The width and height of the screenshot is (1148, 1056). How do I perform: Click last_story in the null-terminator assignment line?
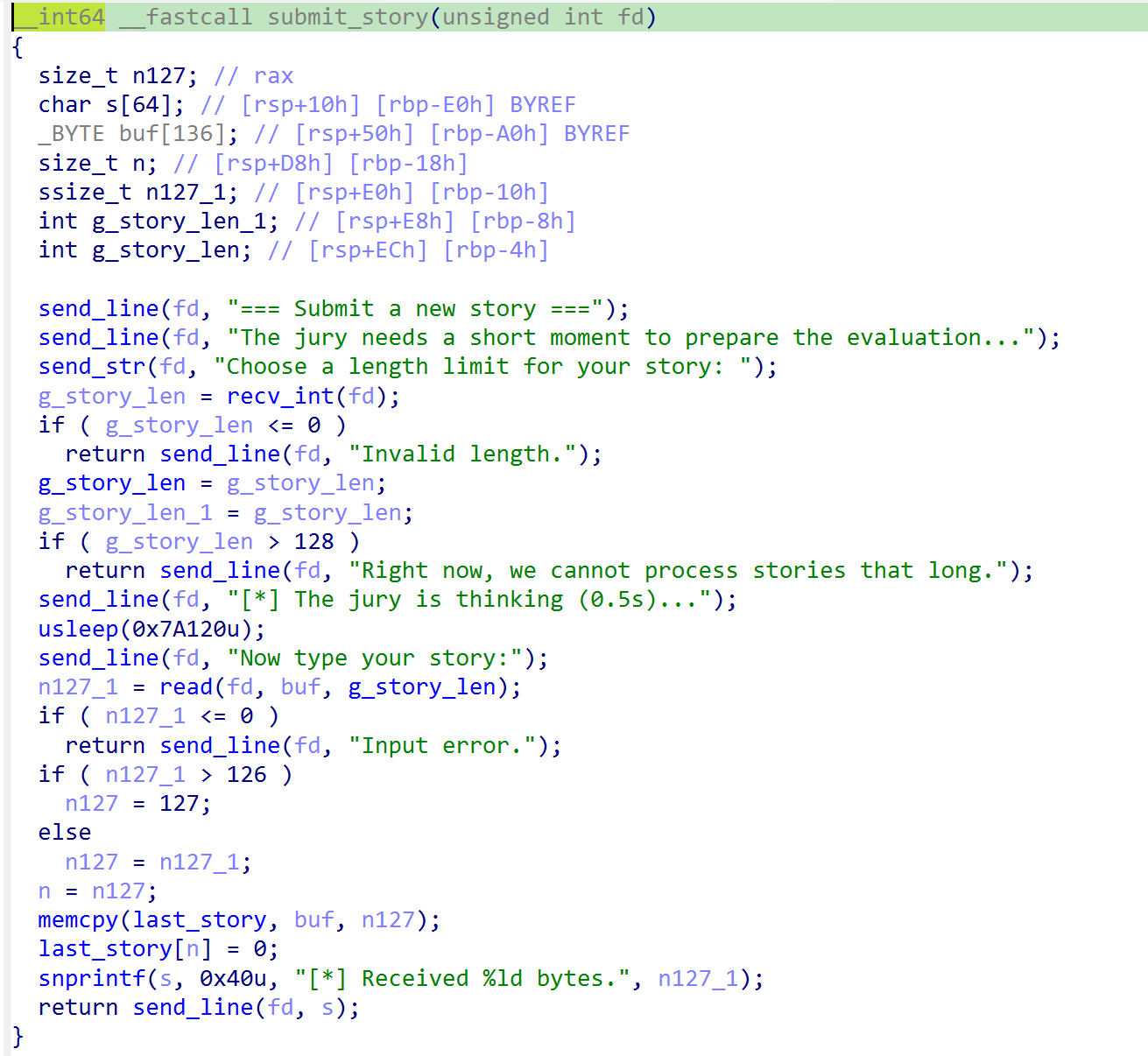(x=105, y=949)
